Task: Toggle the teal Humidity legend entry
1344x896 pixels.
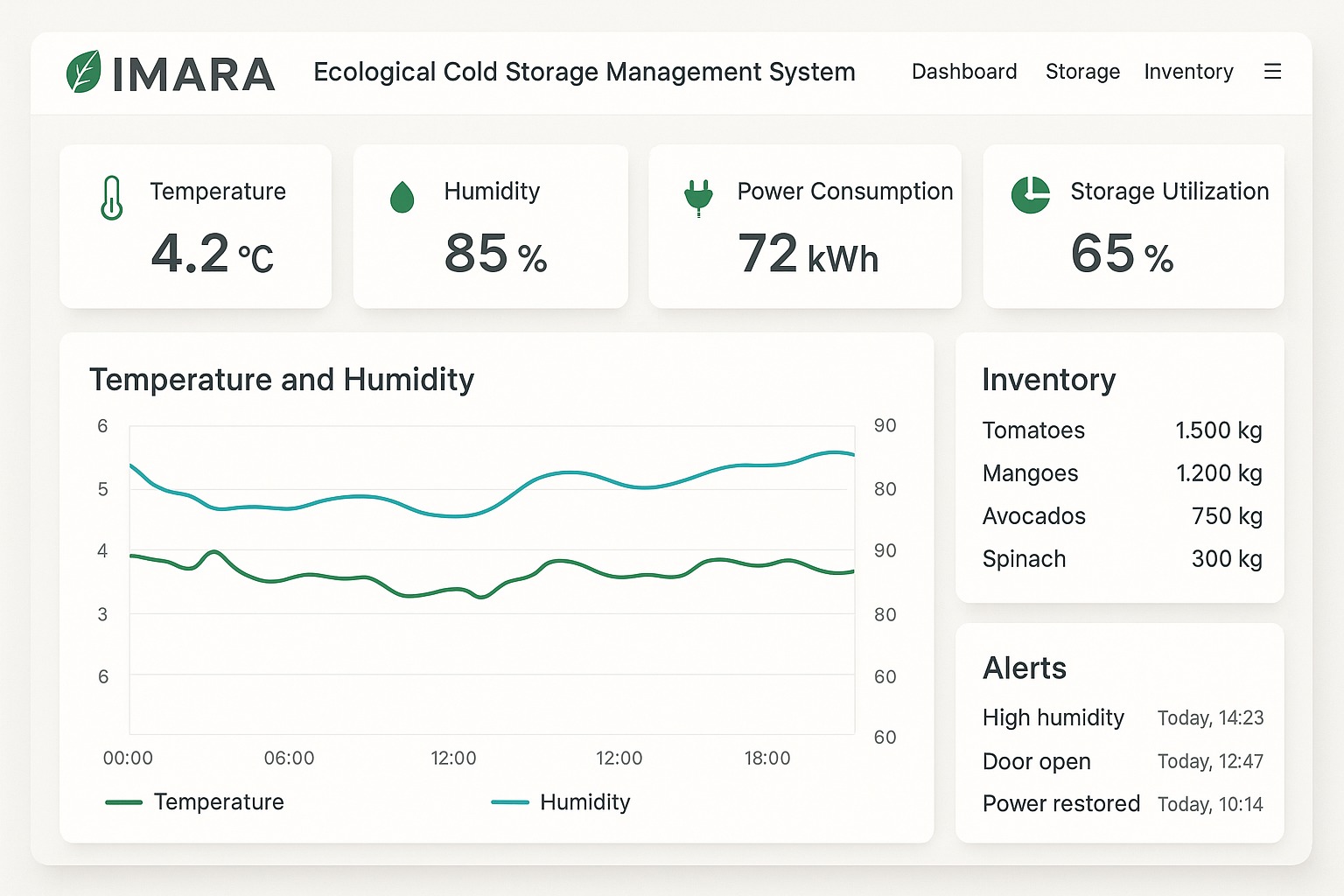Action: [x=561, y=802]
